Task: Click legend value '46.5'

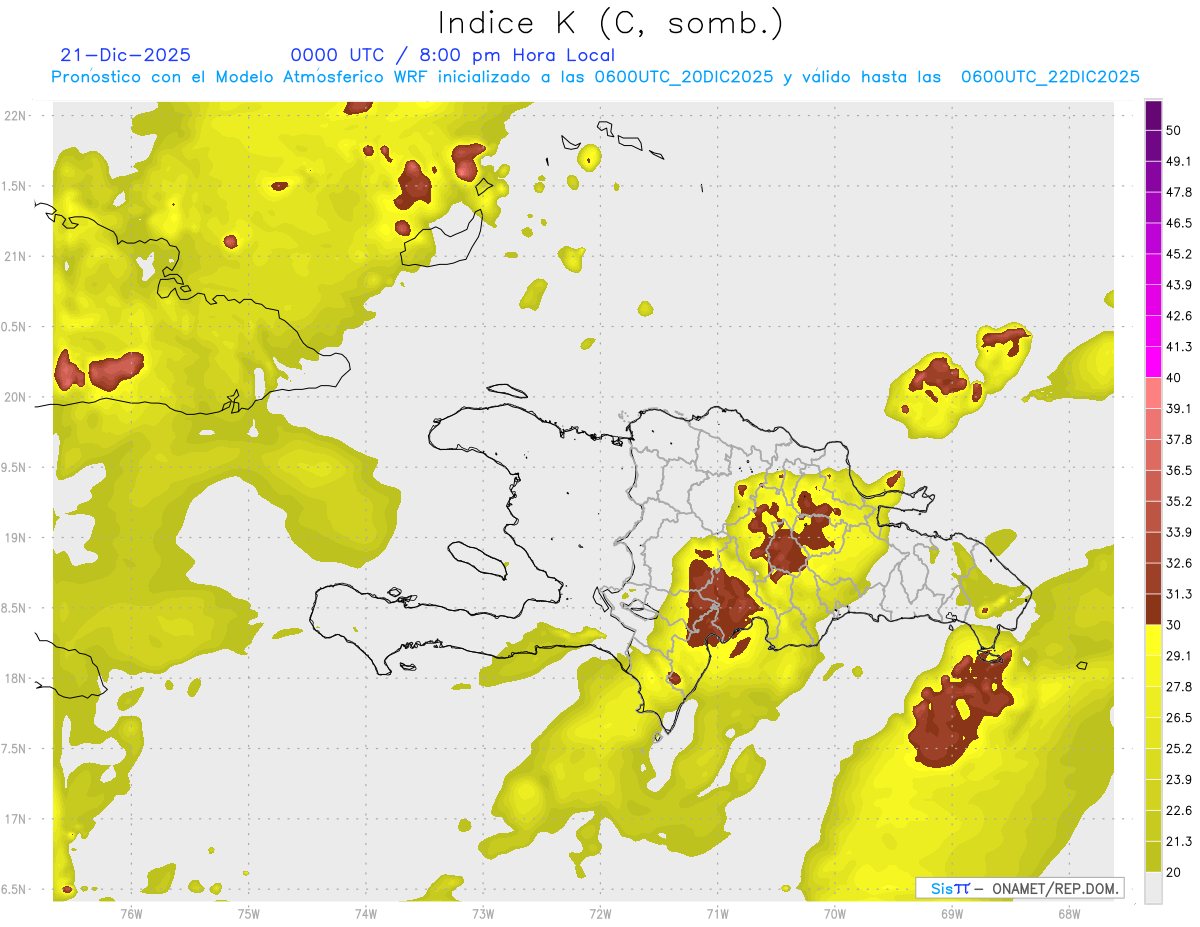Action: click(x=1179, y=223)
